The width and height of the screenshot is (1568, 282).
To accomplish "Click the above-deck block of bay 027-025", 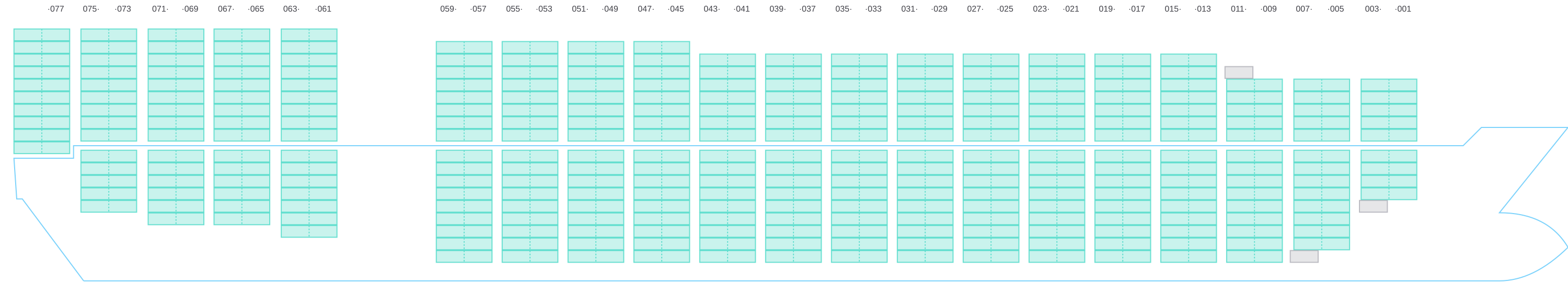I will coord(990,97).
